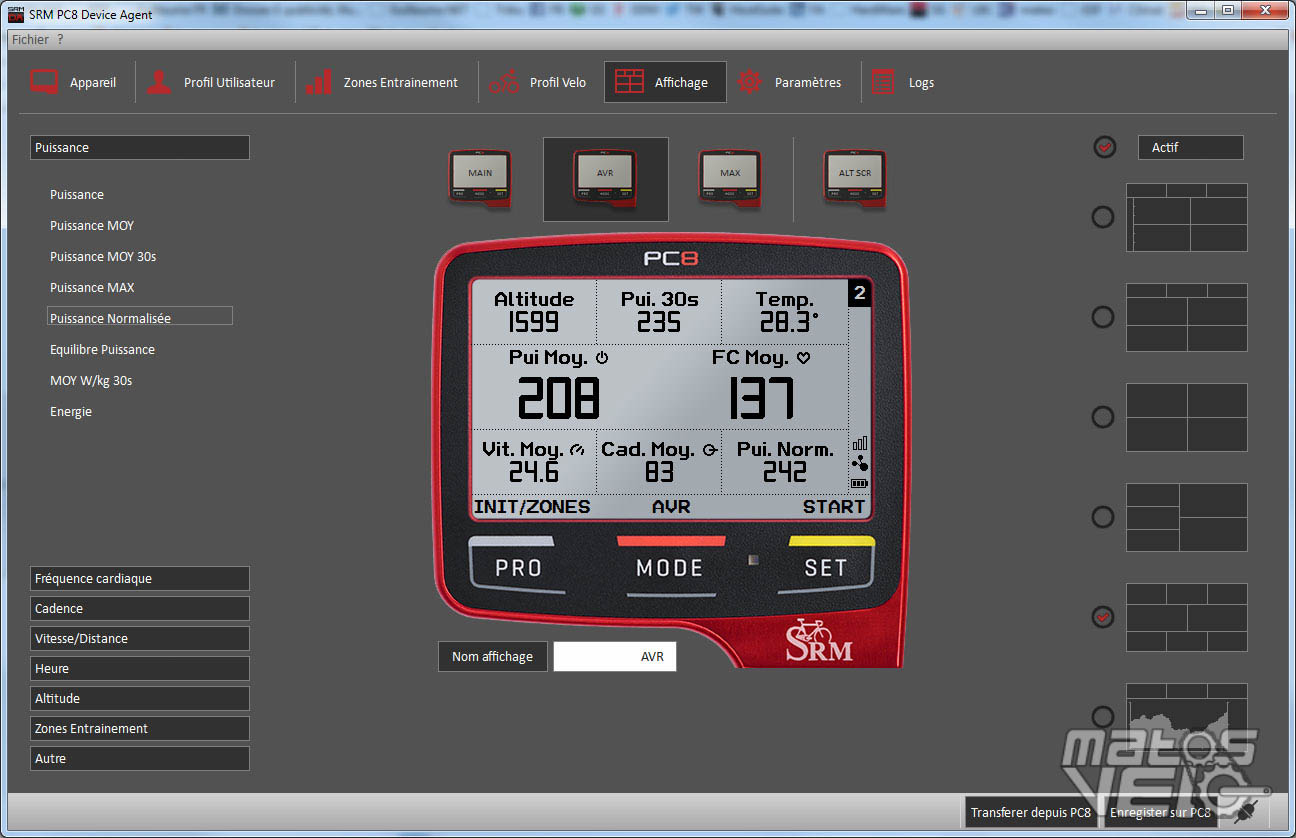
Task: Click the Altitude field on device screen
Action: 534,312
